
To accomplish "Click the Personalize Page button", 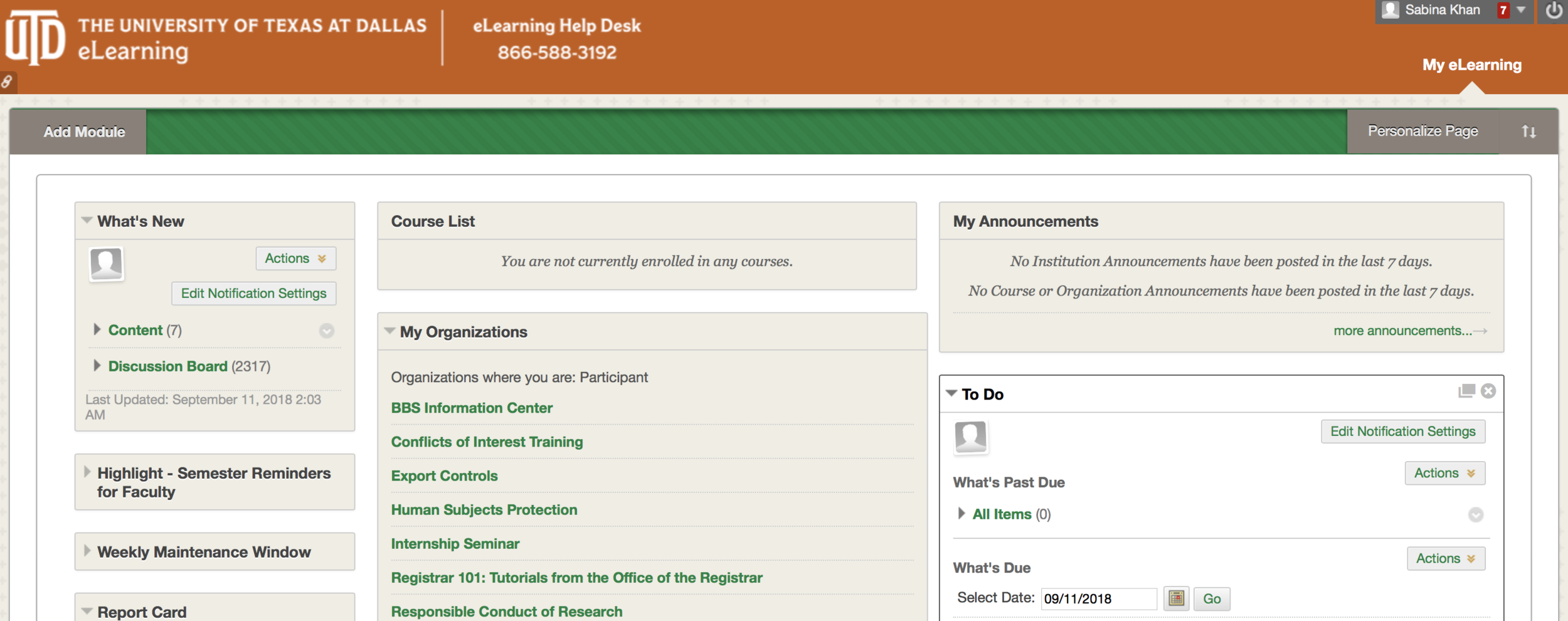I will 1422,131.
